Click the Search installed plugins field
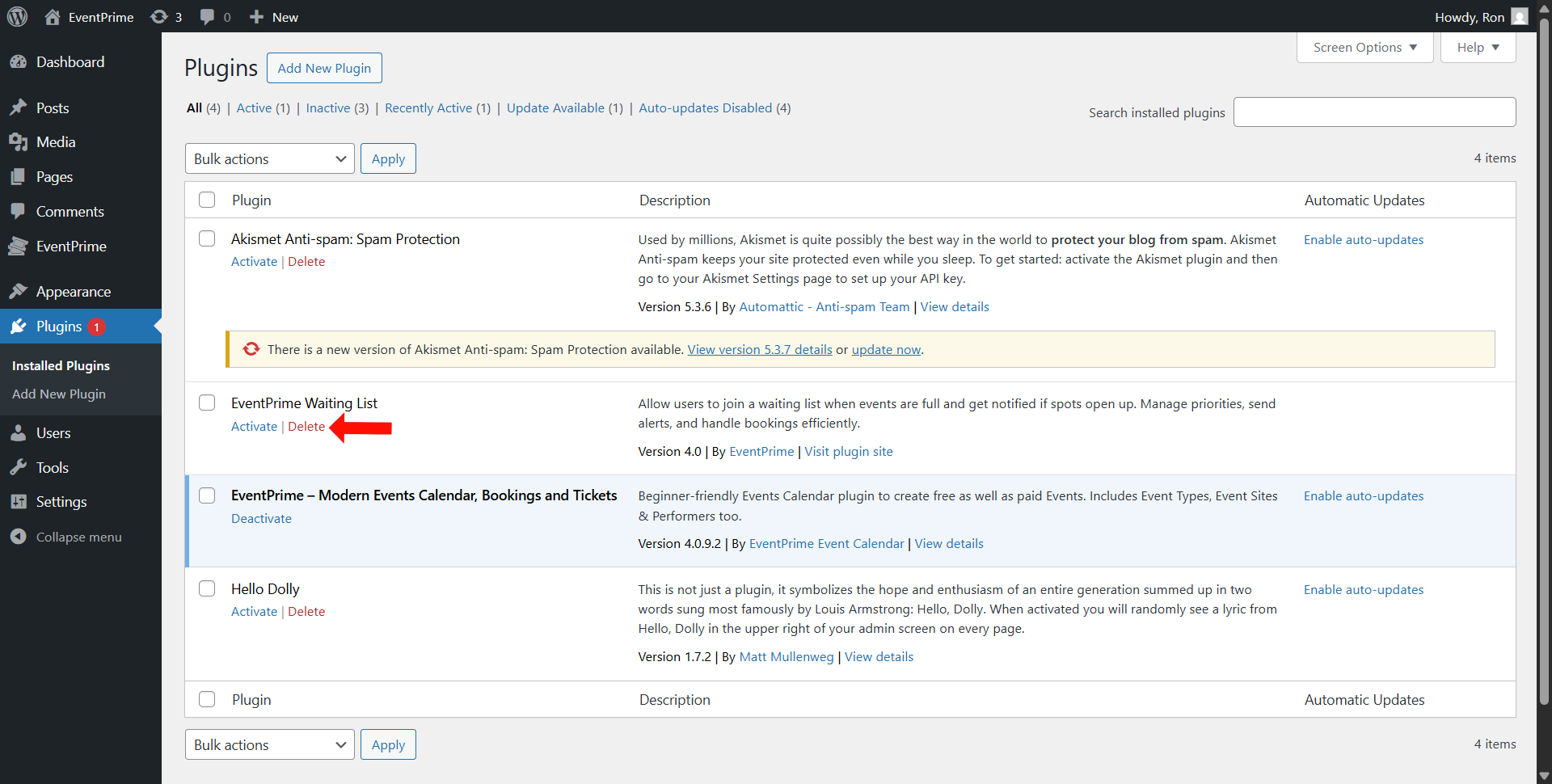The image size is (1552, 784). tap(1374, 112)
